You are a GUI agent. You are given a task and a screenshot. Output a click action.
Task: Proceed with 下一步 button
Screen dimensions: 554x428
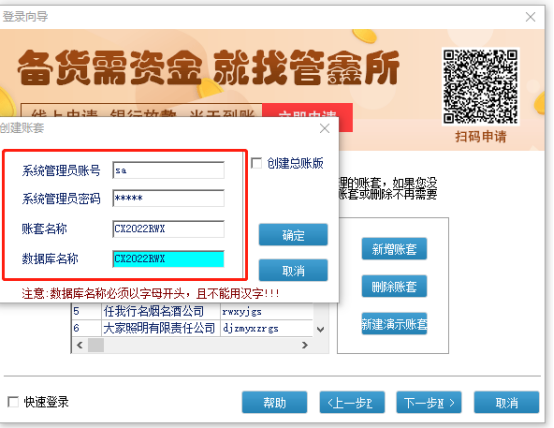click(429, 402)
